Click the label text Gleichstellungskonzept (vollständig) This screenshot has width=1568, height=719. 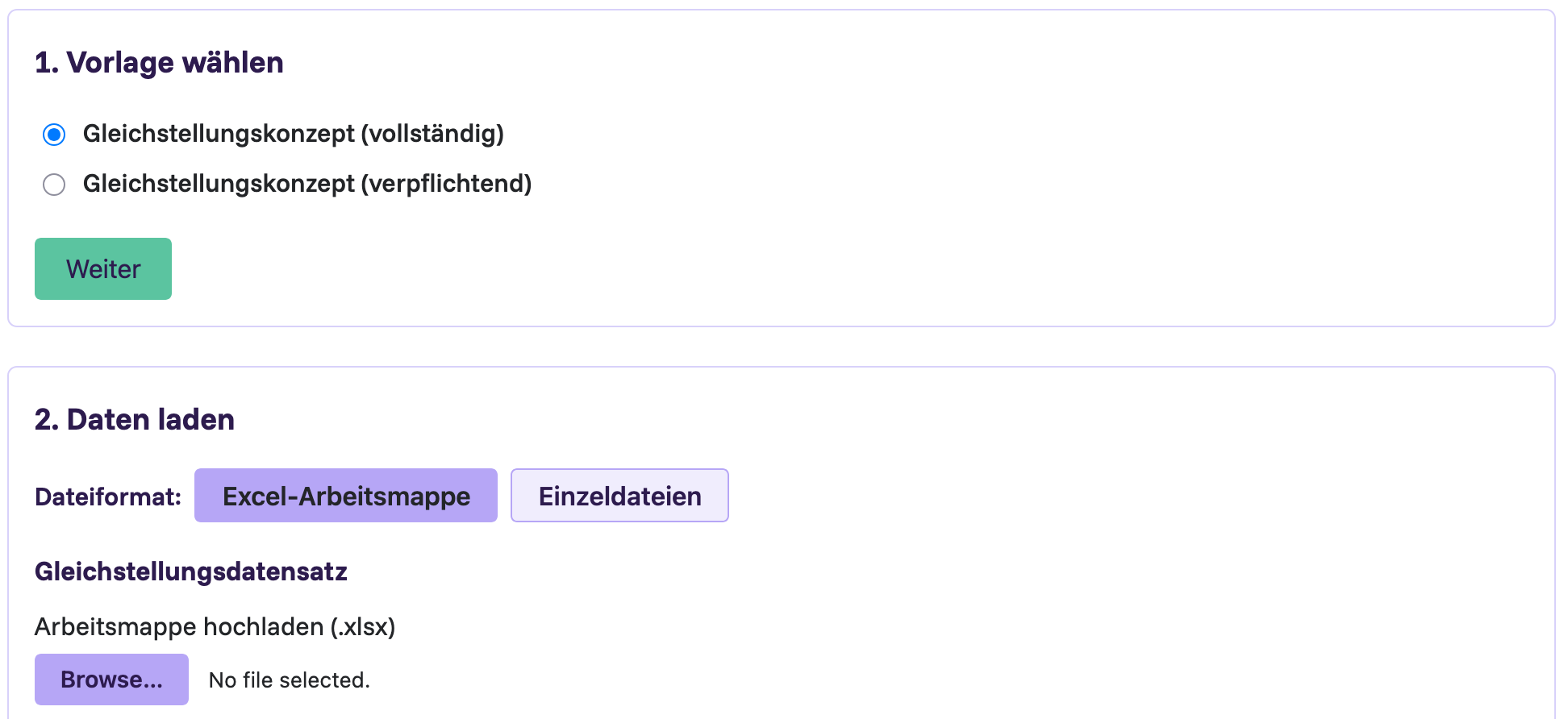(294, 134)
